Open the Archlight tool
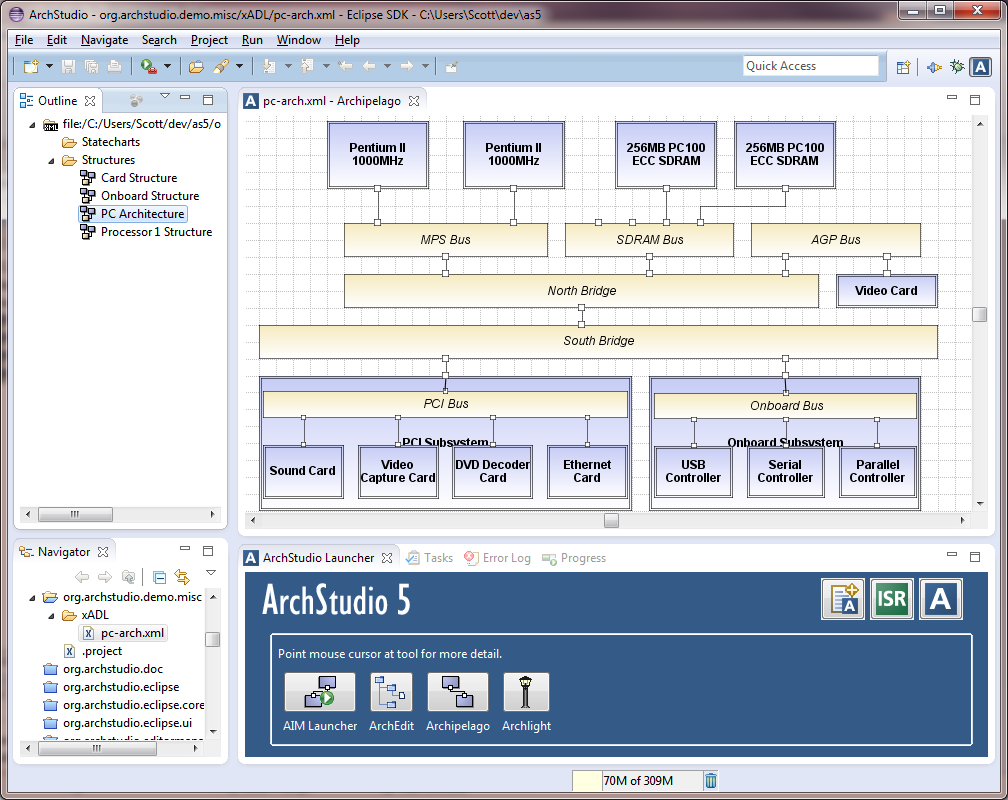The image size is (1008, 800). coord(526,692)
